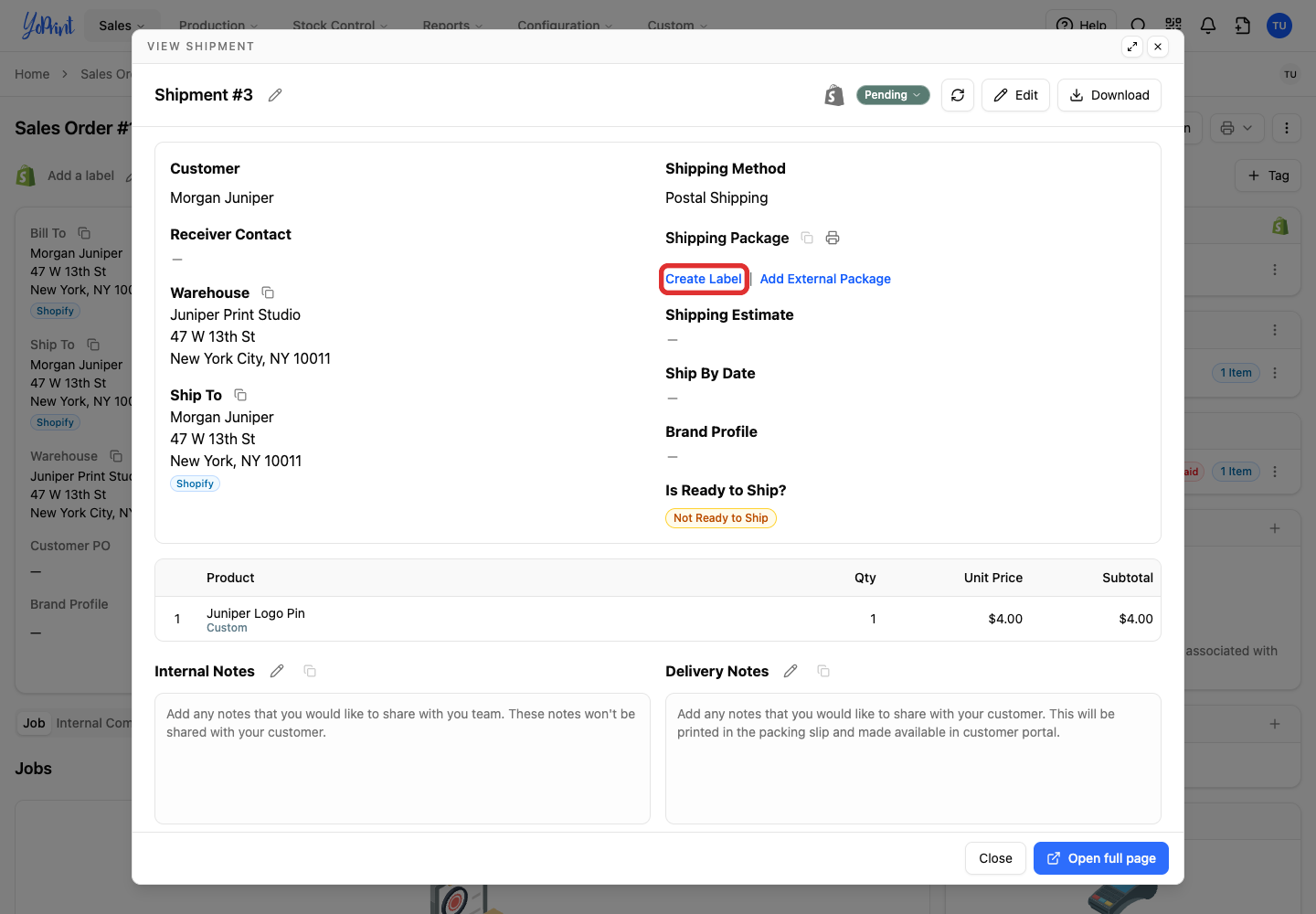Copy the Internal Notes
Viewport: 1316px width, 914px height.
click(310, 671)
